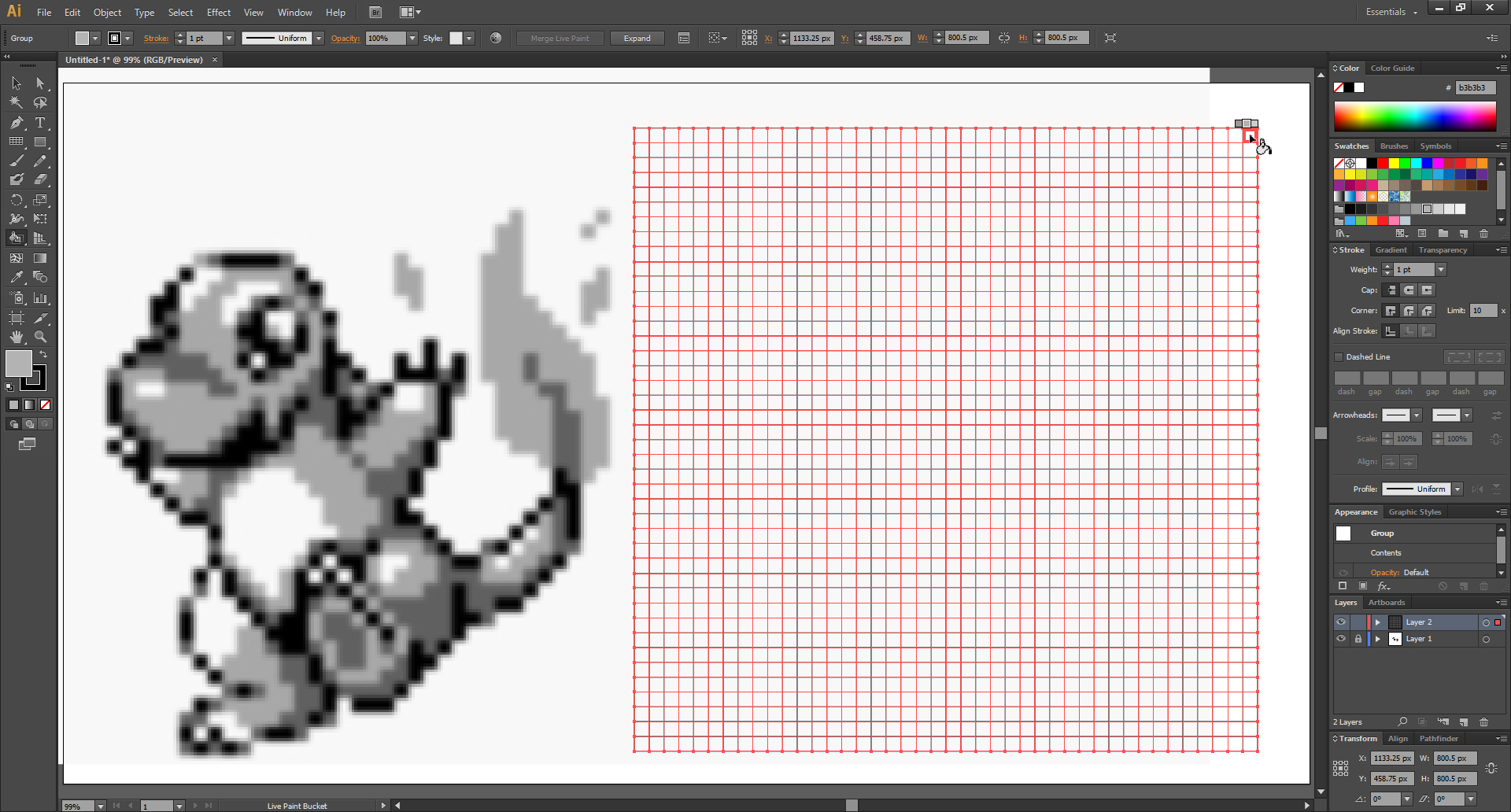
Task: Click Layer 1 target circle
Action: click(1486, 639)
